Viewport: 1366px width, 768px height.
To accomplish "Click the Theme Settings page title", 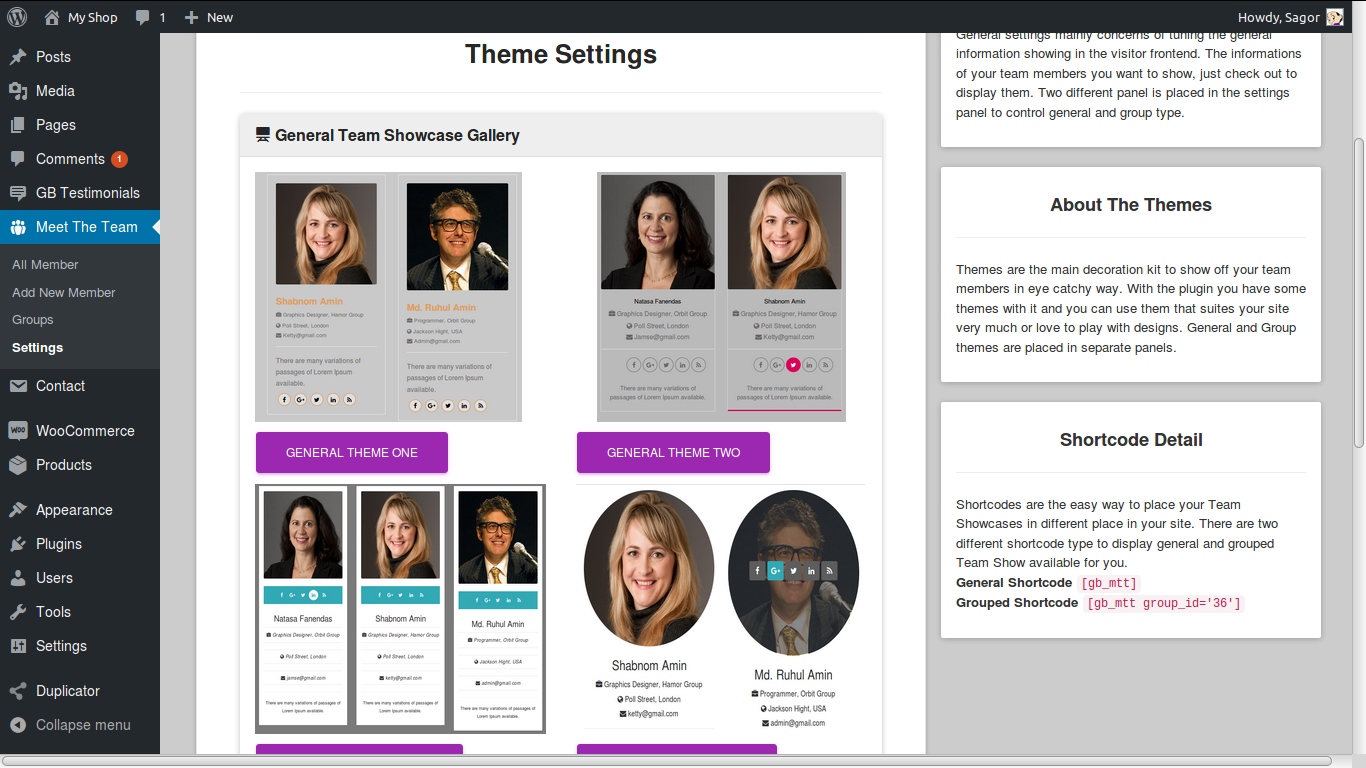I will 561,54.
